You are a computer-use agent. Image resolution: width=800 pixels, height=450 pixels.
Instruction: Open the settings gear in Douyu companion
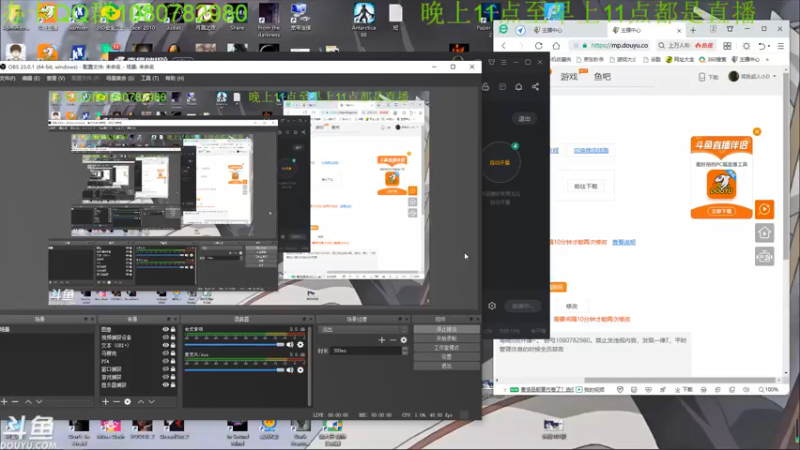pos(492,306)
